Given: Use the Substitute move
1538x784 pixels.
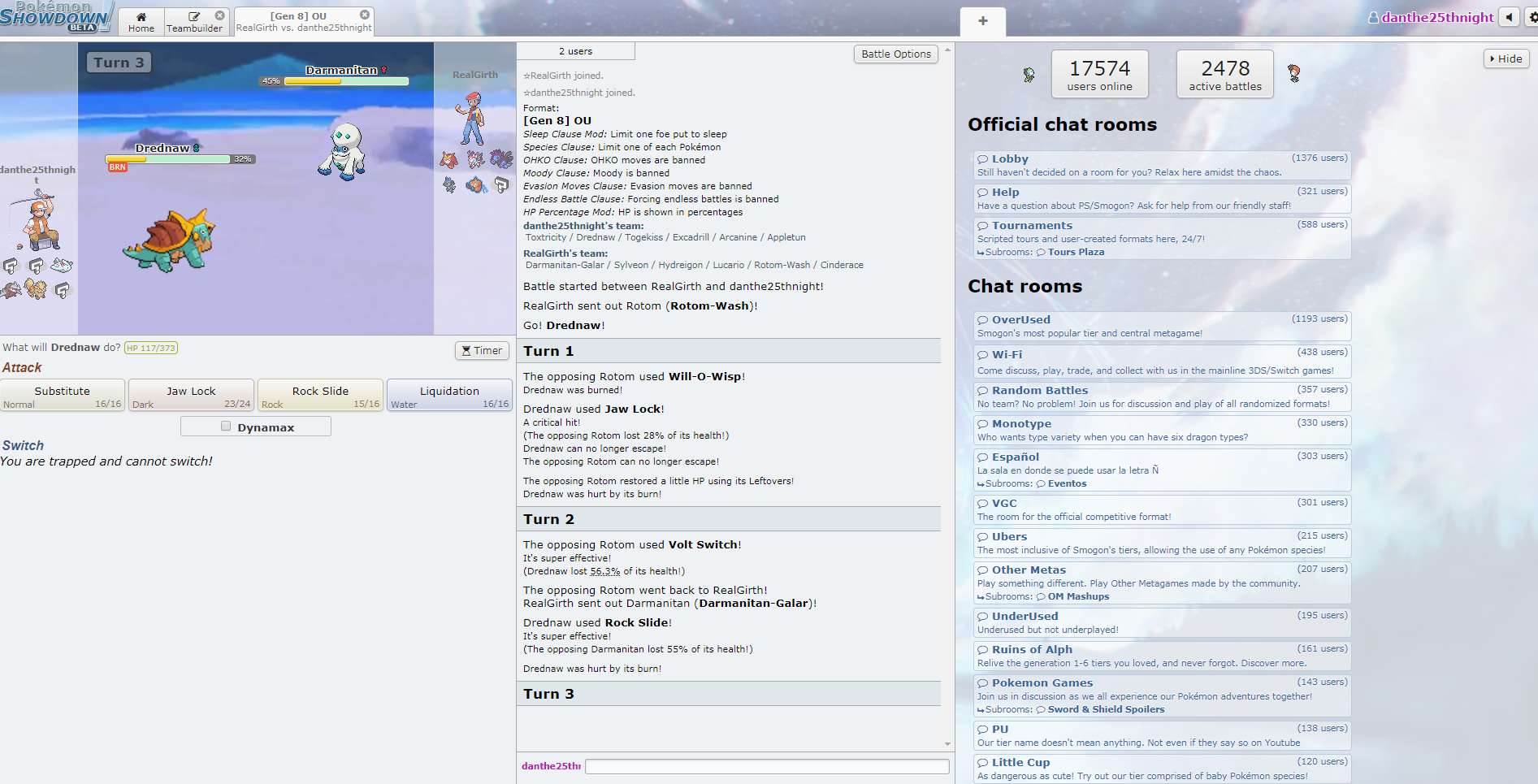Looking at the screenshot, I should tap(63, 395).
